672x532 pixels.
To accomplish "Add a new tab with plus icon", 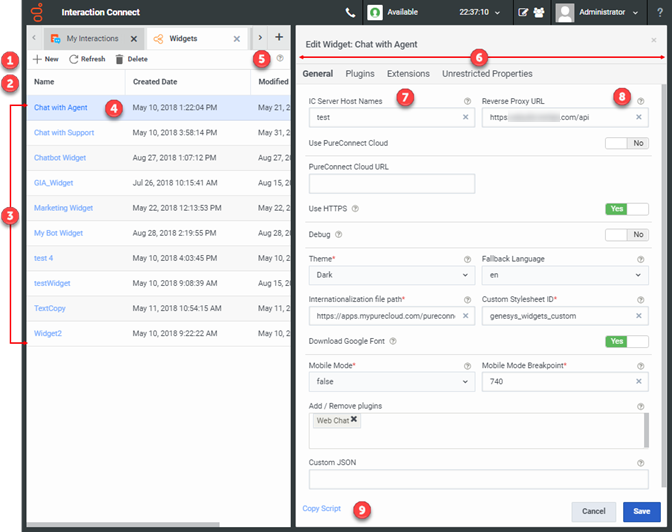I will (279, 38).
